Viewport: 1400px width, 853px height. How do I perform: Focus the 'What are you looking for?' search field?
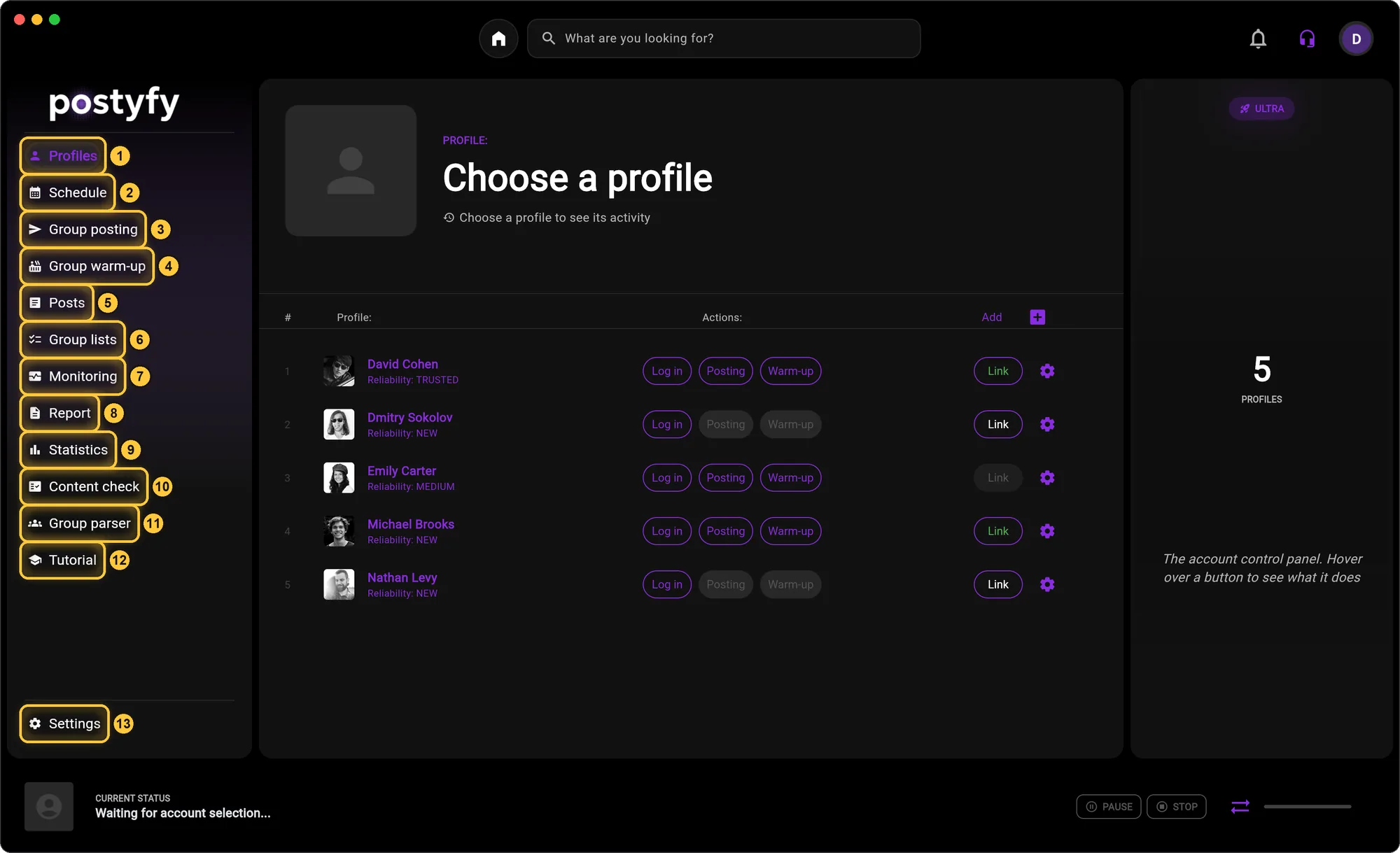(x=724, y=38)
